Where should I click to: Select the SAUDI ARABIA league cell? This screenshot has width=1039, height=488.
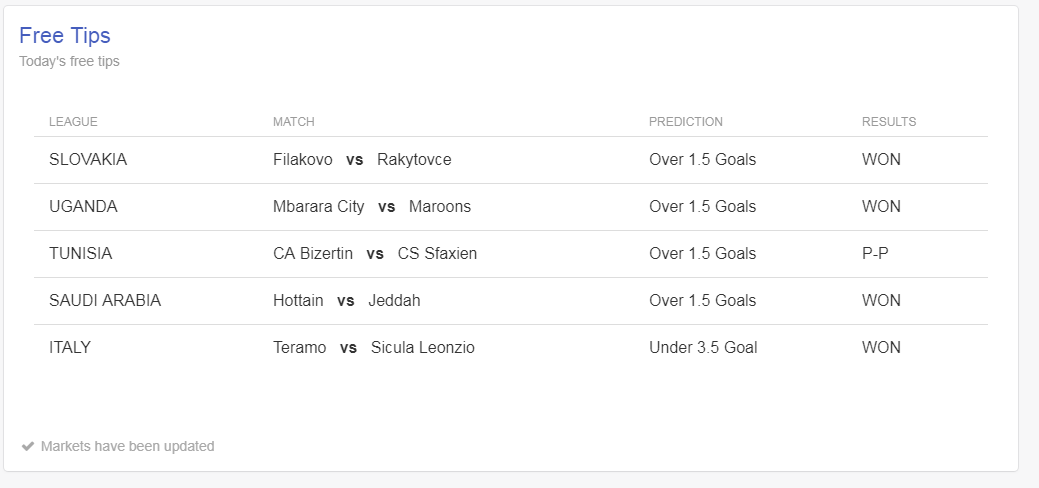(x=105, y=301)
